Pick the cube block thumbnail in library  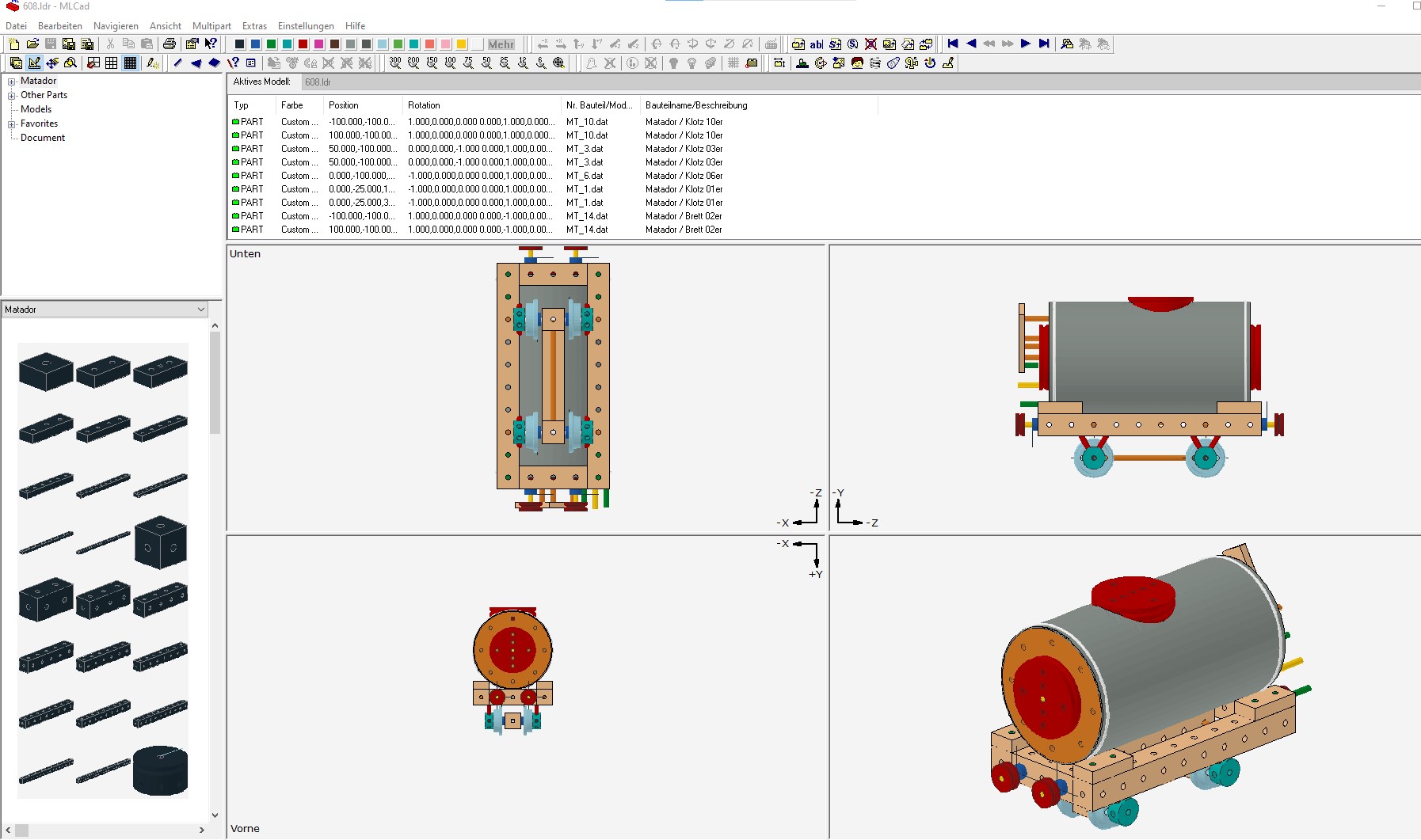pos(160,542)
